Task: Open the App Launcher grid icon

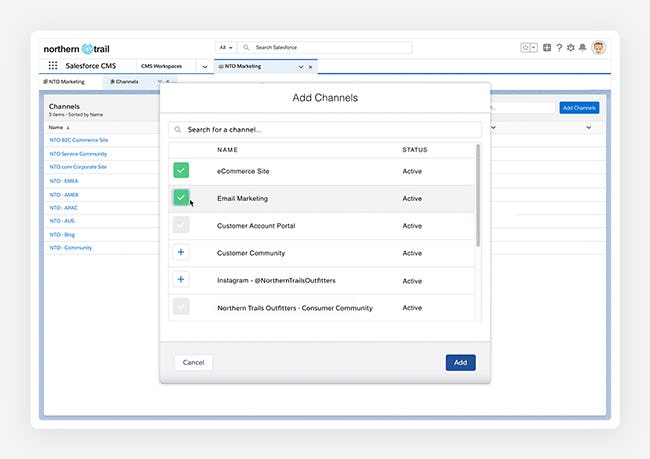Action: (x=53, y=66)
